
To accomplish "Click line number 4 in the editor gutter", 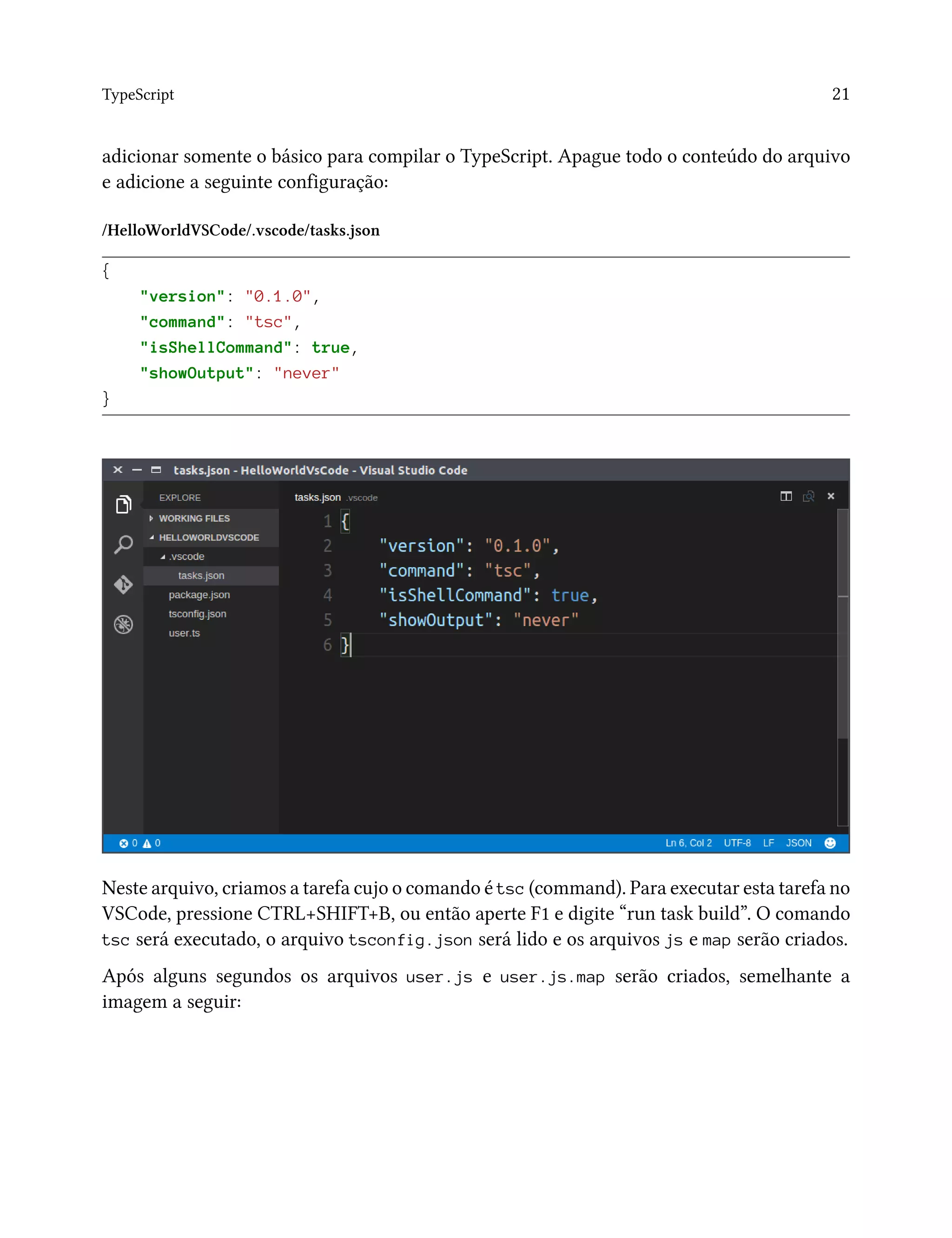I will pyautogui.click(x=328, y=596).
